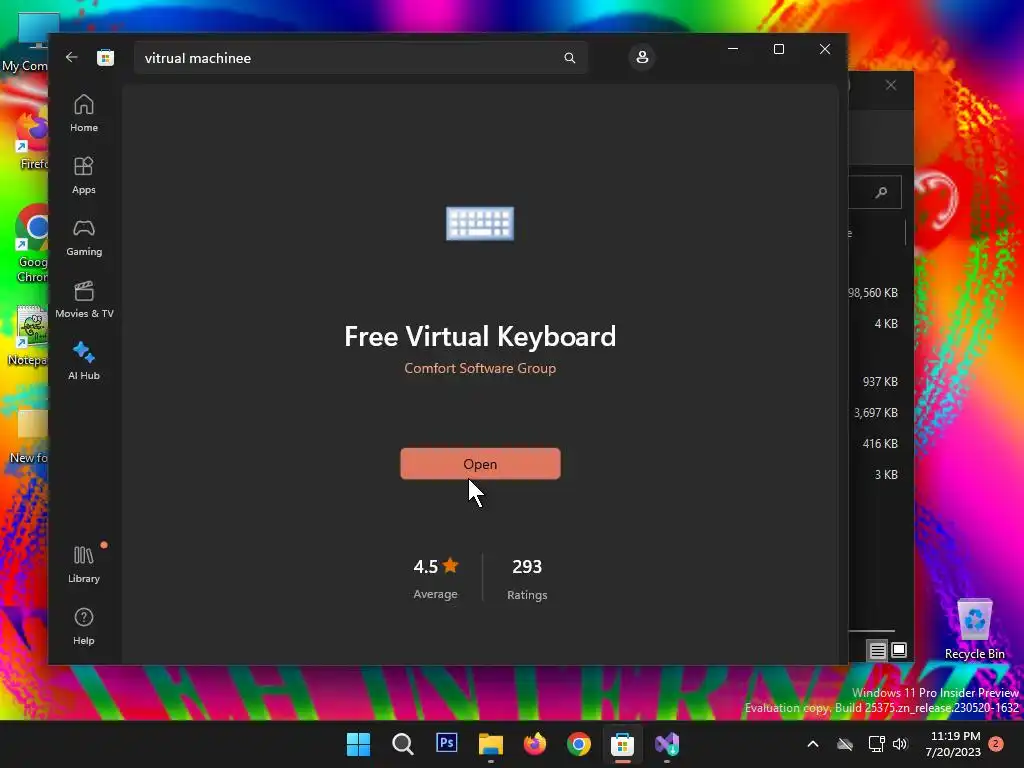Image resolution: width=1024 pixels, height=768 pixels.
Task: Open the Apps section in sidebar
Action: [x=84, y=175]
